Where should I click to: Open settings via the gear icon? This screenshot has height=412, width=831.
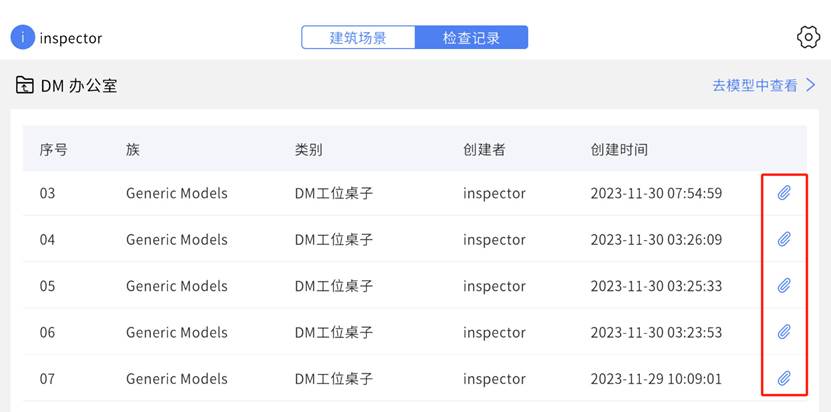(x=808, y=38)
